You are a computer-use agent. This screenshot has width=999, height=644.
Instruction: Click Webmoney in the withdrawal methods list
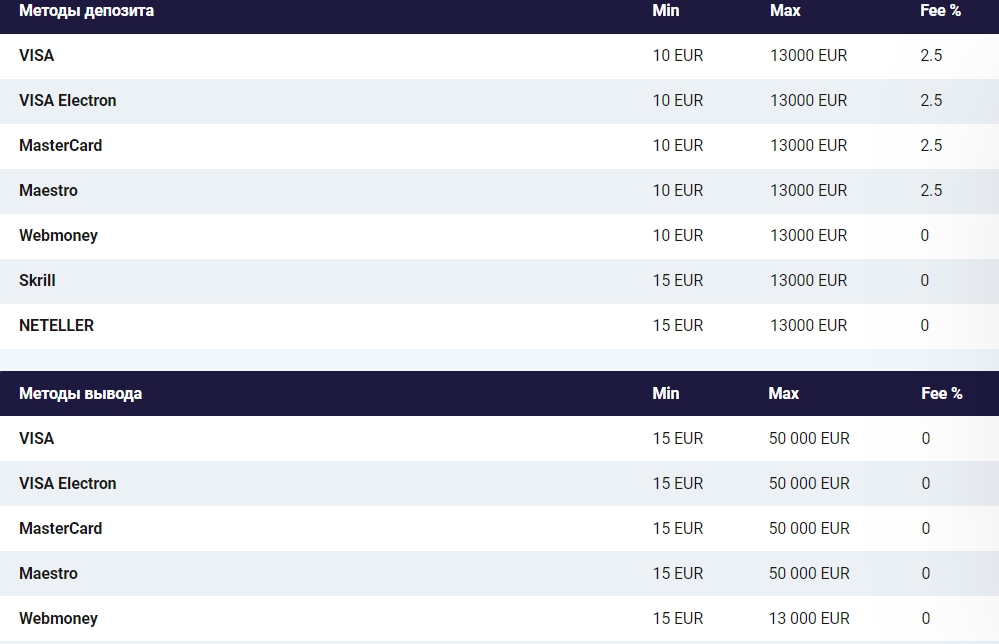pyautogui.click(x=58, y=619)
